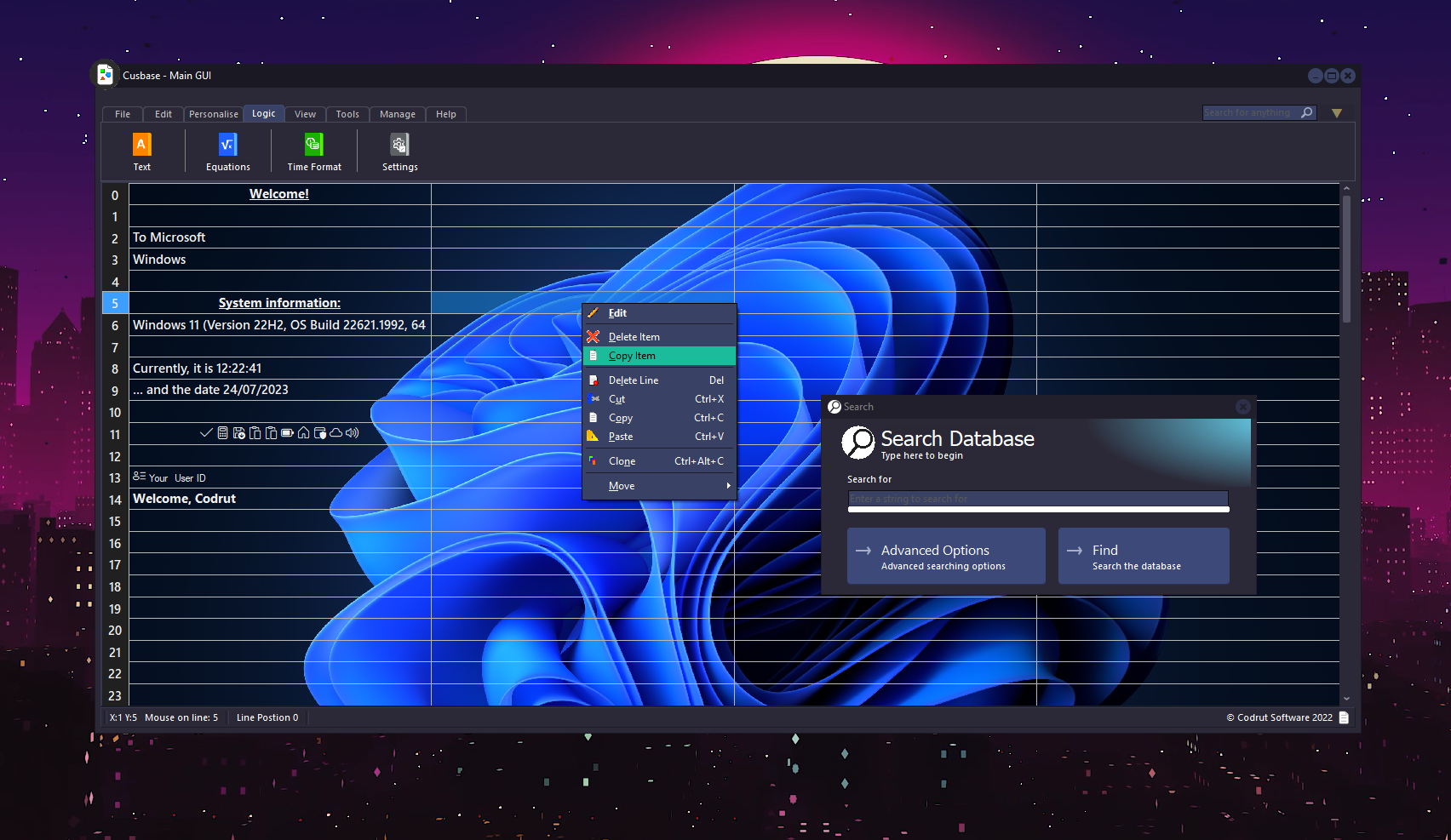Open the Help tab

(446, 114)
